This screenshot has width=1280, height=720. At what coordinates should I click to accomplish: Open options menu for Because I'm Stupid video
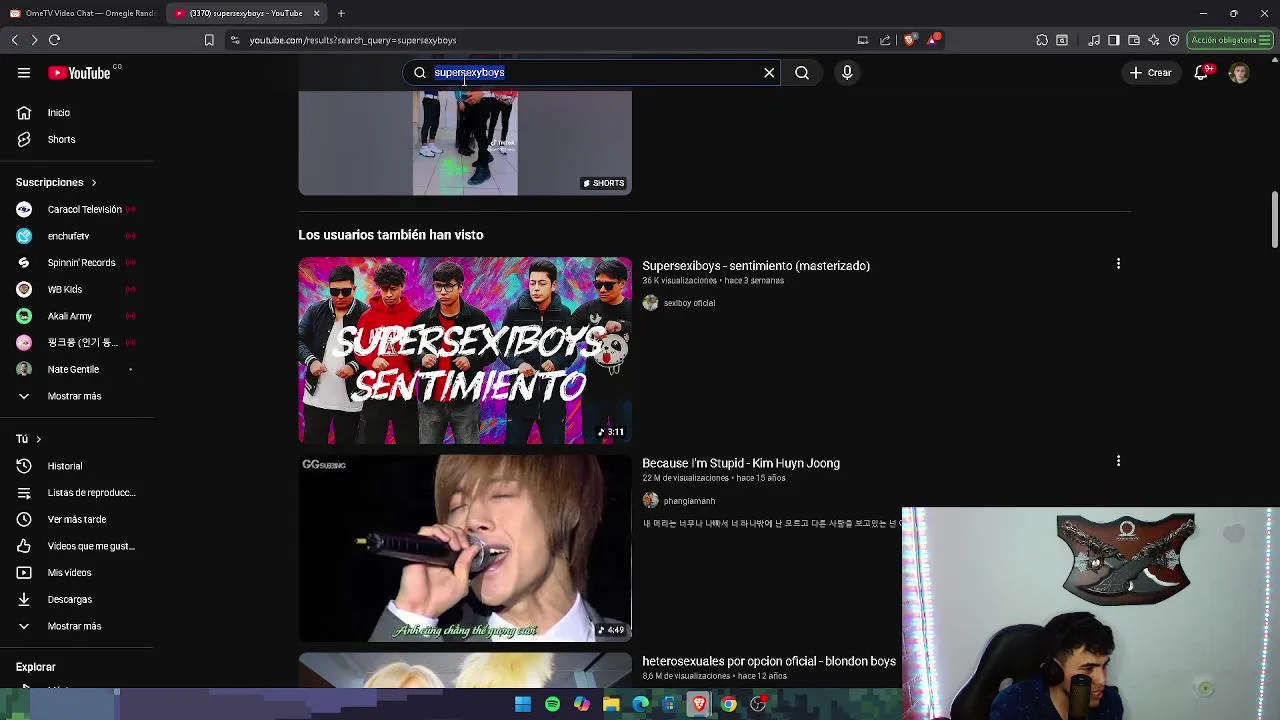pos(1118,461)
